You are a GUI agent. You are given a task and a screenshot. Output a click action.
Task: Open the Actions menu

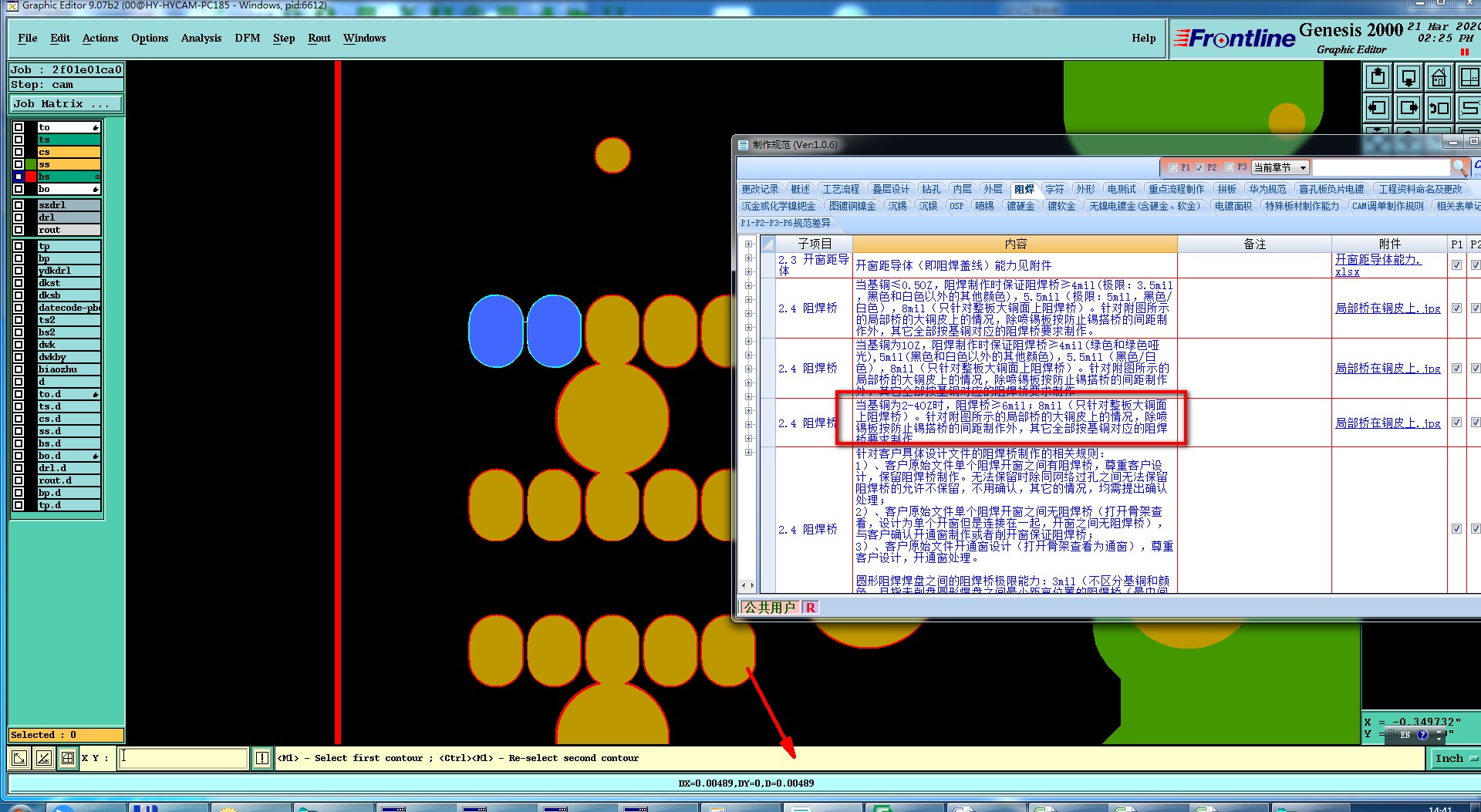coord(100,38)
